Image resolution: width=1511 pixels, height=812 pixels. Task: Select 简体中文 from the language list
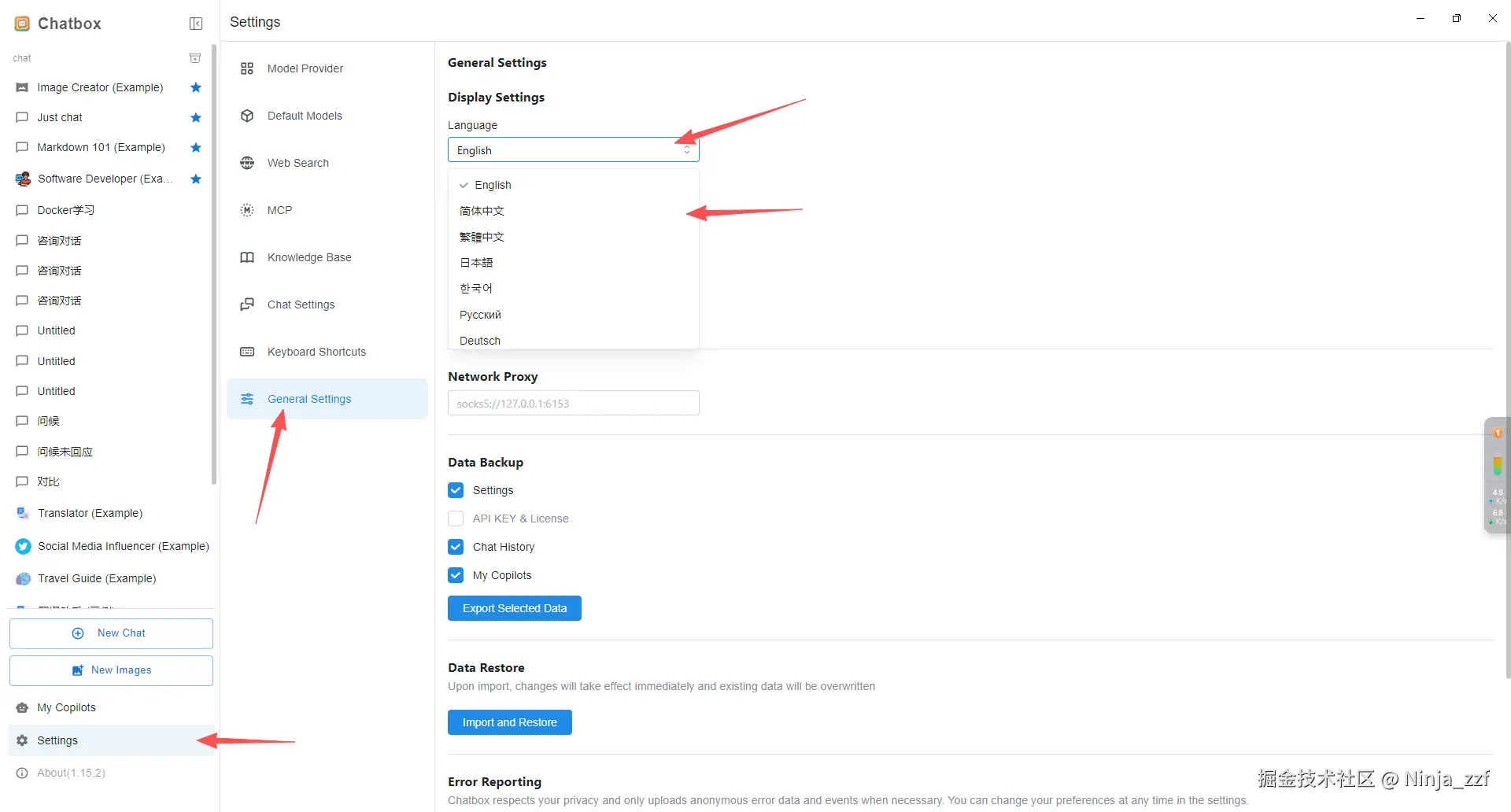click(482, 211)
